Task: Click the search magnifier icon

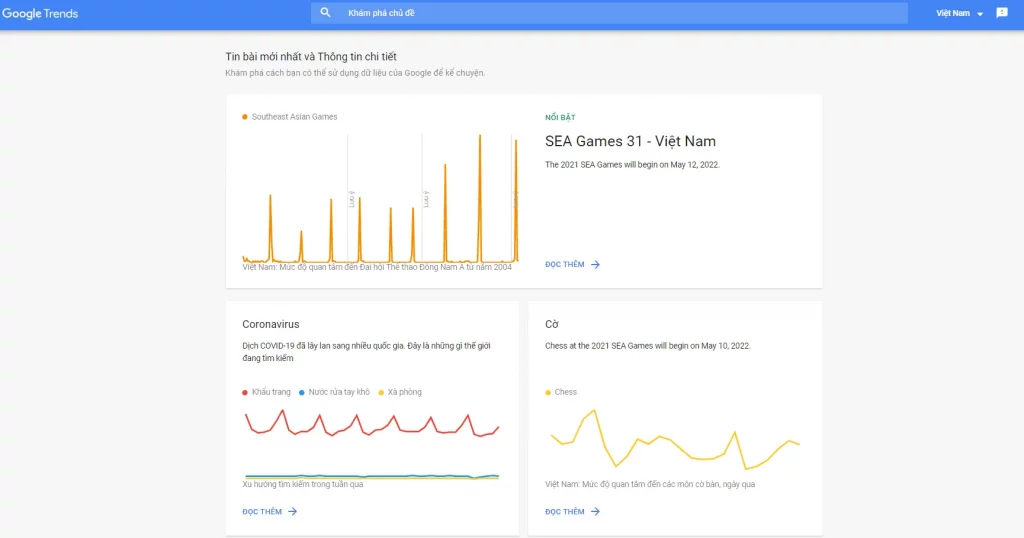Action: click(325, 12)
